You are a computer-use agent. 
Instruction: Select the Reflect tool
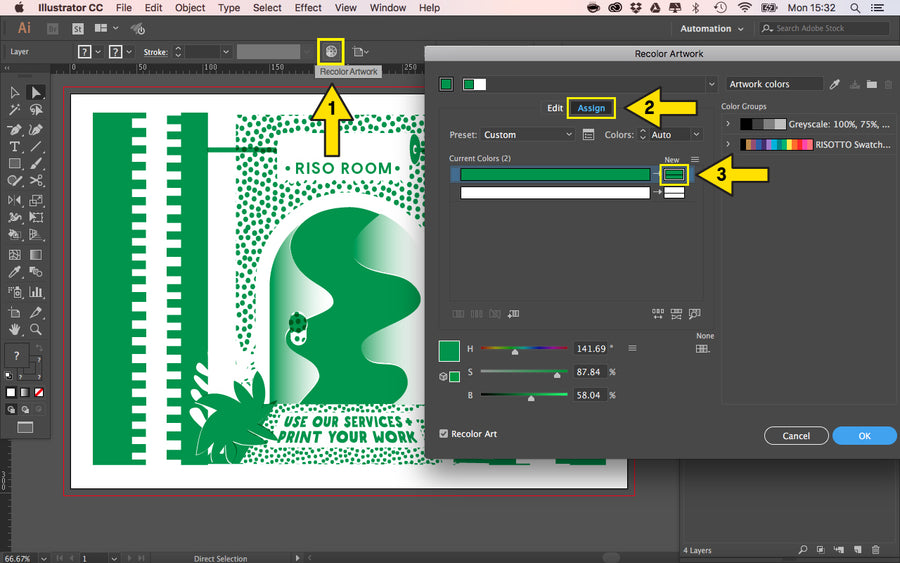(x=14, y=200)
